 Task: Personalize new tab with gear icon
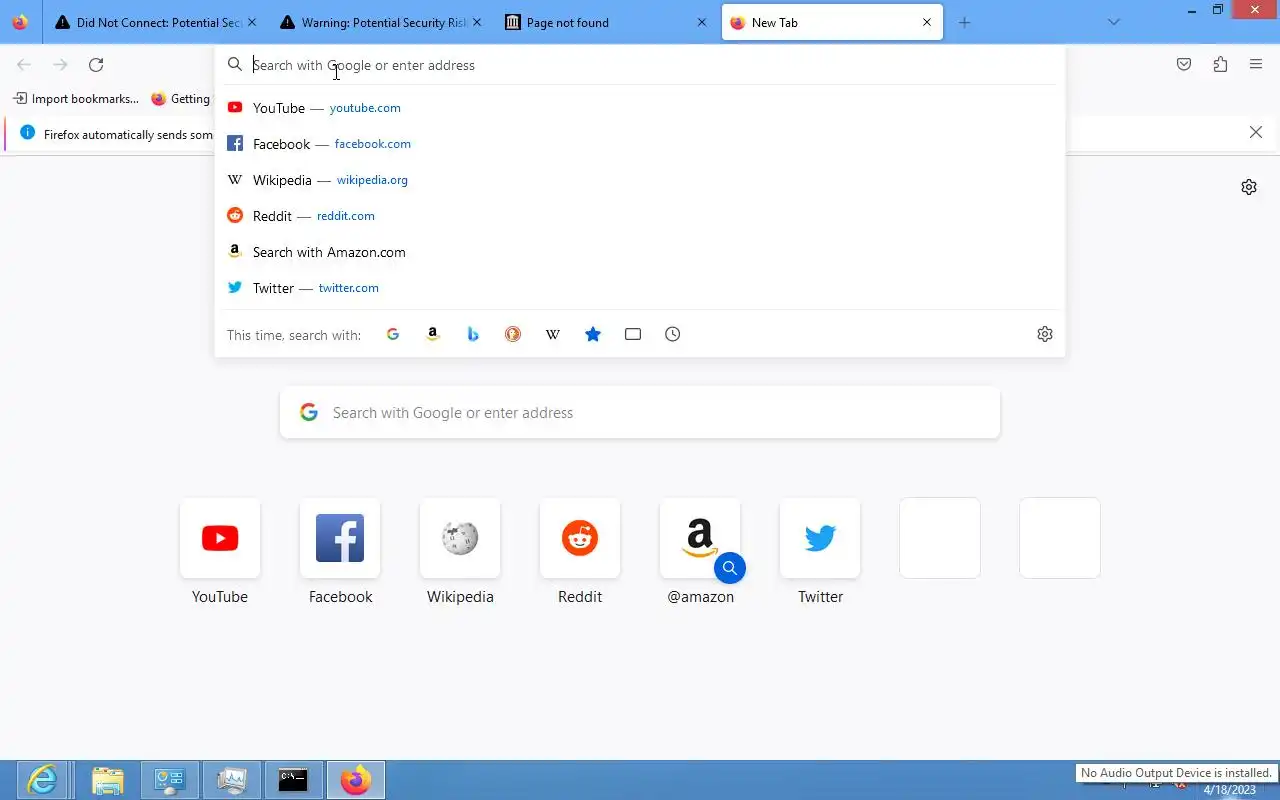[1249, 187]
